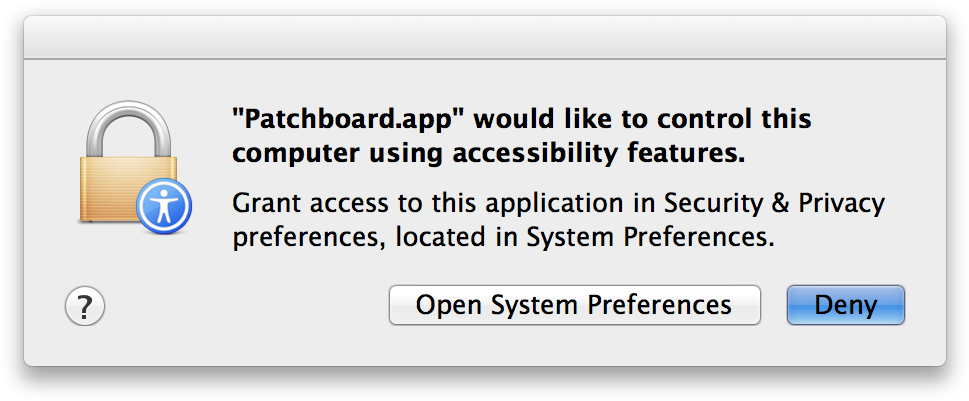Click the blank area between Help and Open System Preferences
This screenshot has height=401, width=969.
245,306
